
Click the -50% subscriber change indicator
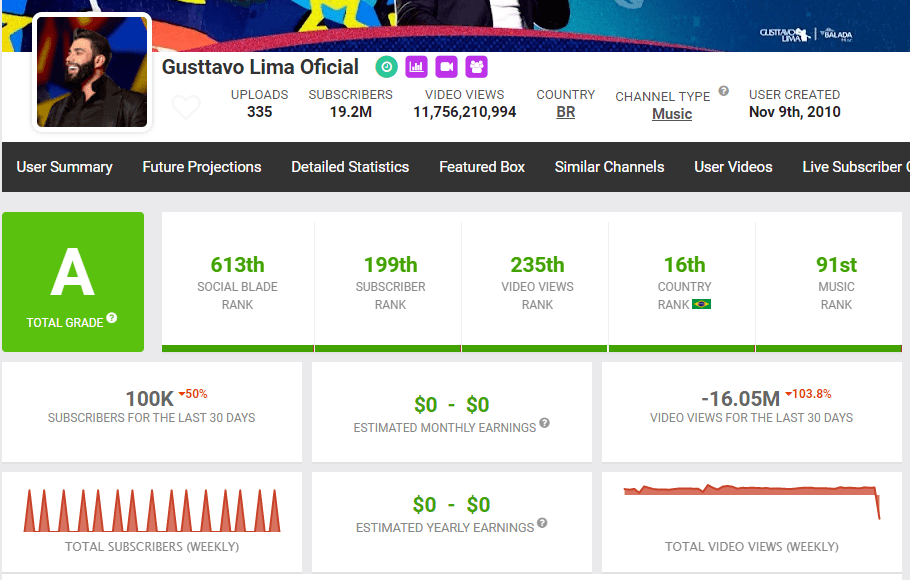[193, 394]
